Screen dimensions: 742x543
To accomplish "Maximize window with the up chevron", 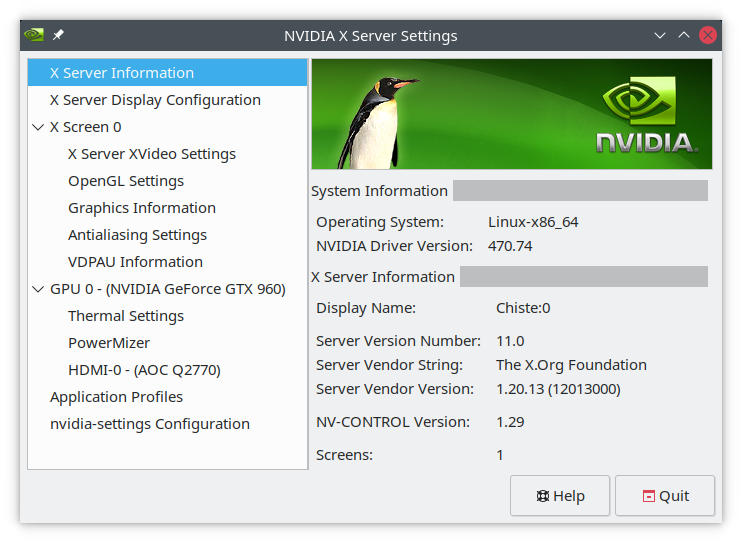I will click(684, 35).
